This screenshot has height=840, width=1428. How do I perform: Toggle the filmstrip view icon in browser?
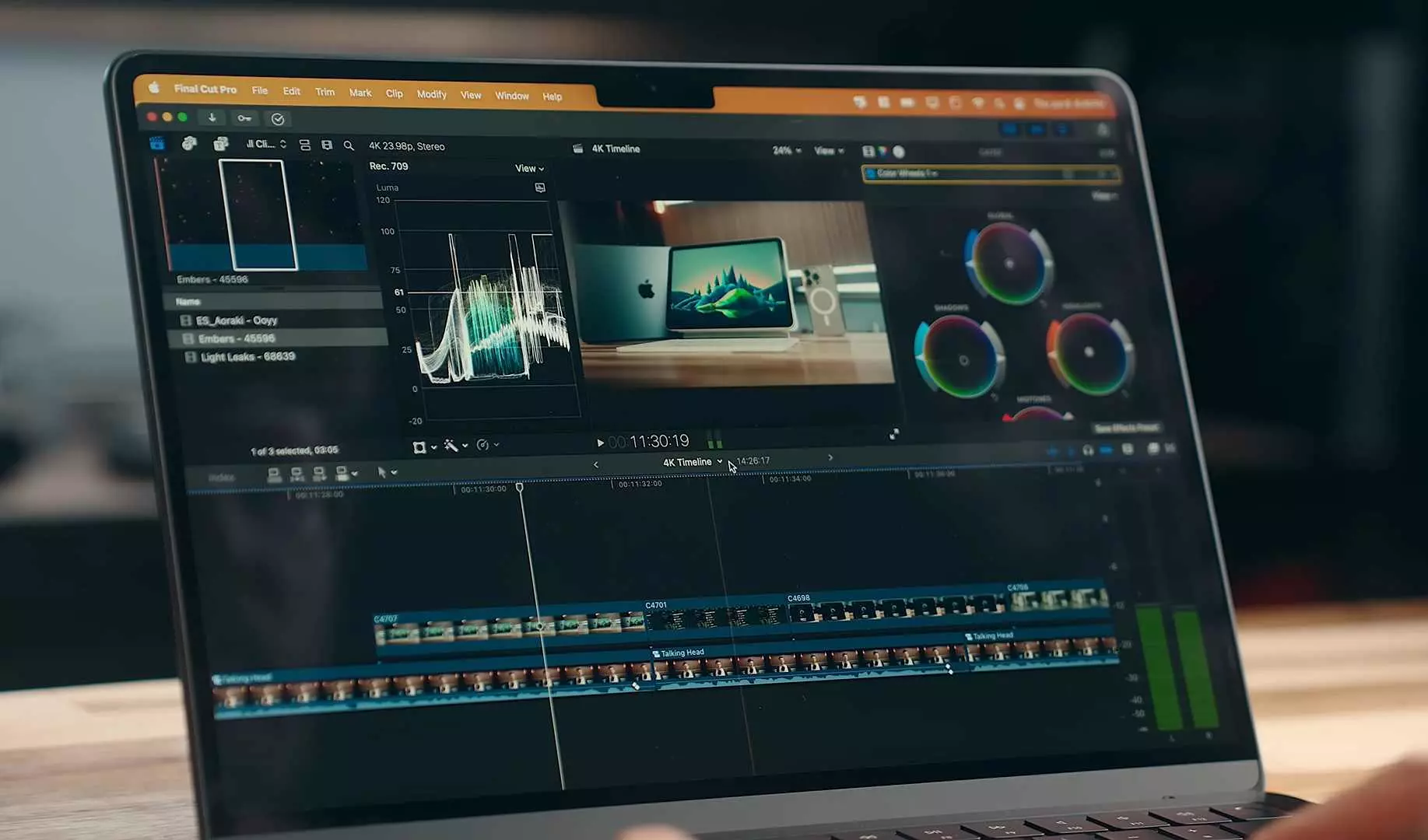pyautogui.click(x=327, y=145)
